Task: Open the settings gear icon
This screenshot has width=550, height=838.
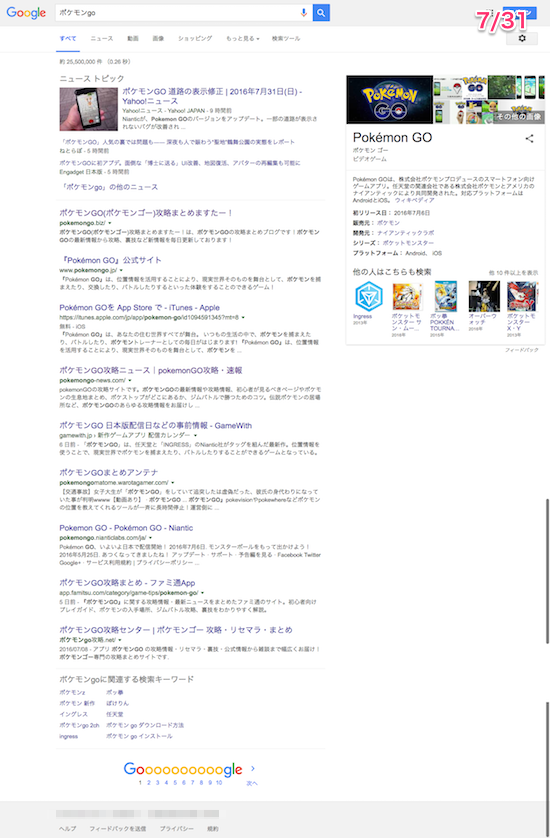Action: tap(522, 38)
